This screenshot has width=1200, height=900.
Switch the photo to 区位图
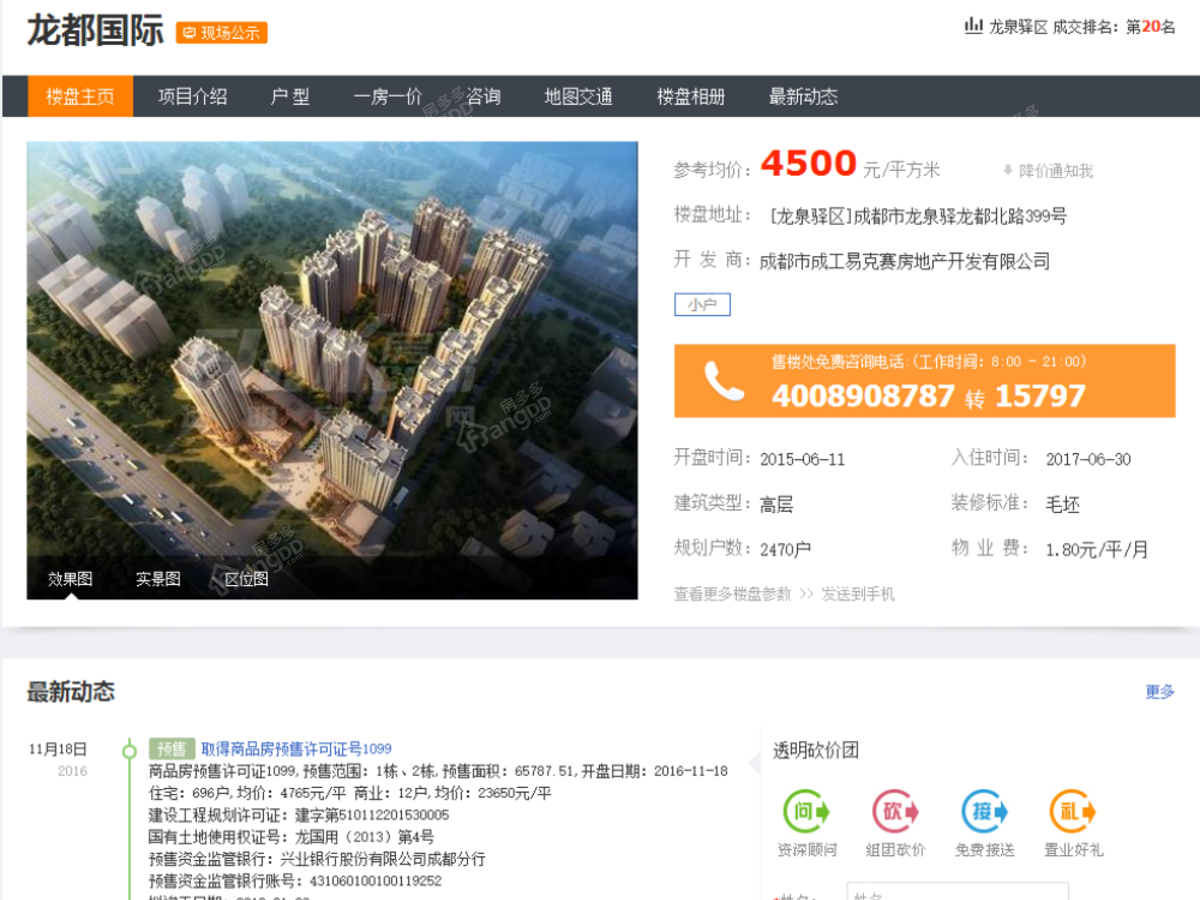(x=246, y=579)
